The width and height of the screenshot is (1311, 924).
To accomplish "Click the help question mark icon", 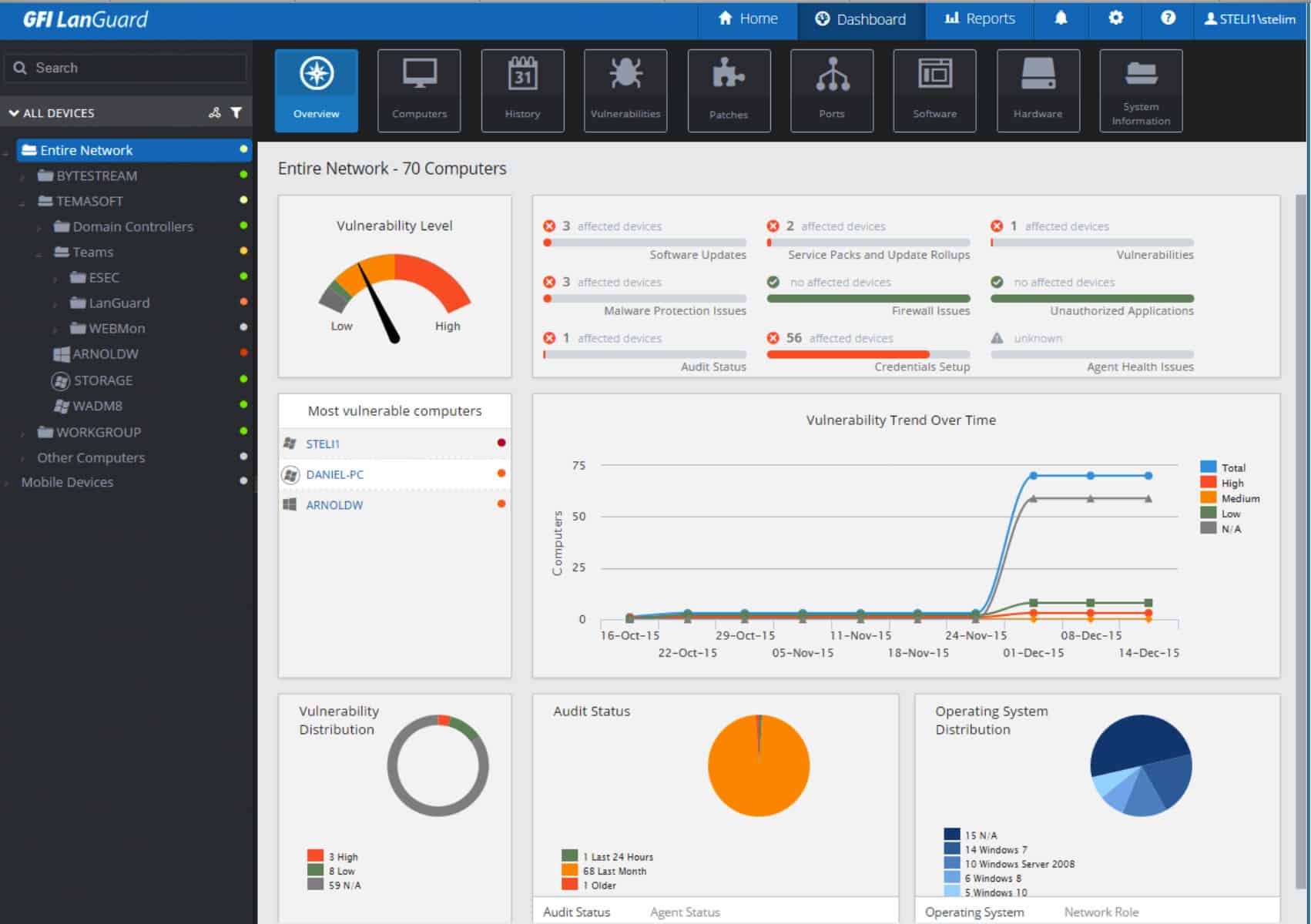I will click(x=1168, y=18).
